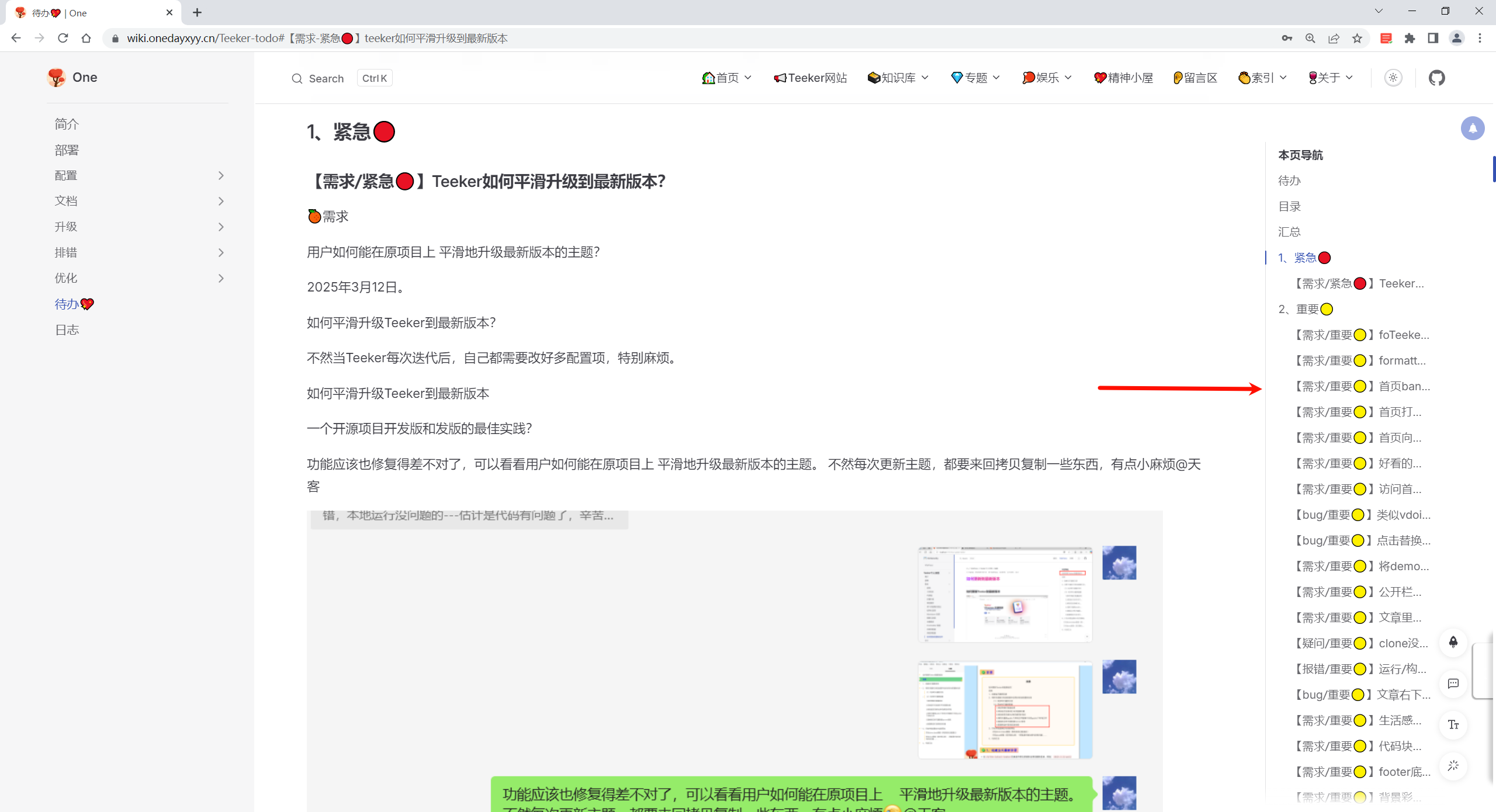This screenshot has height=812, width=1496.
Task: Open the 留言区 nav item
Action: (x=1195, y=78)
